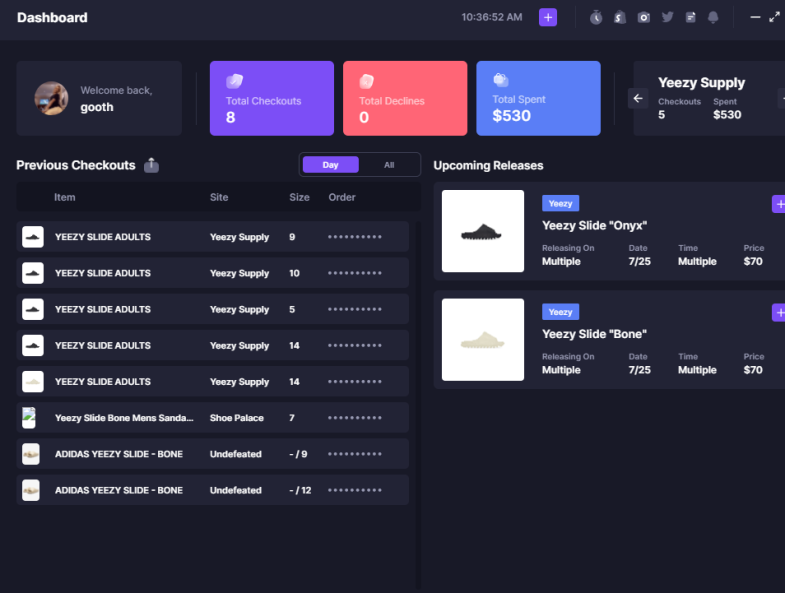The image size is (785, 593).
Task: Click the notes document icon
Action: [690, 18]
